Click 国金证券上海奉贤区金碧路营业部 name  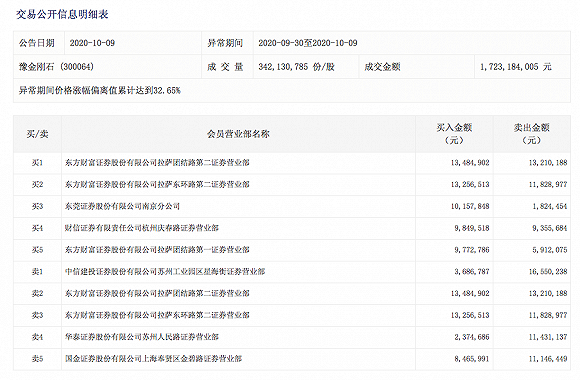point(154,359)
